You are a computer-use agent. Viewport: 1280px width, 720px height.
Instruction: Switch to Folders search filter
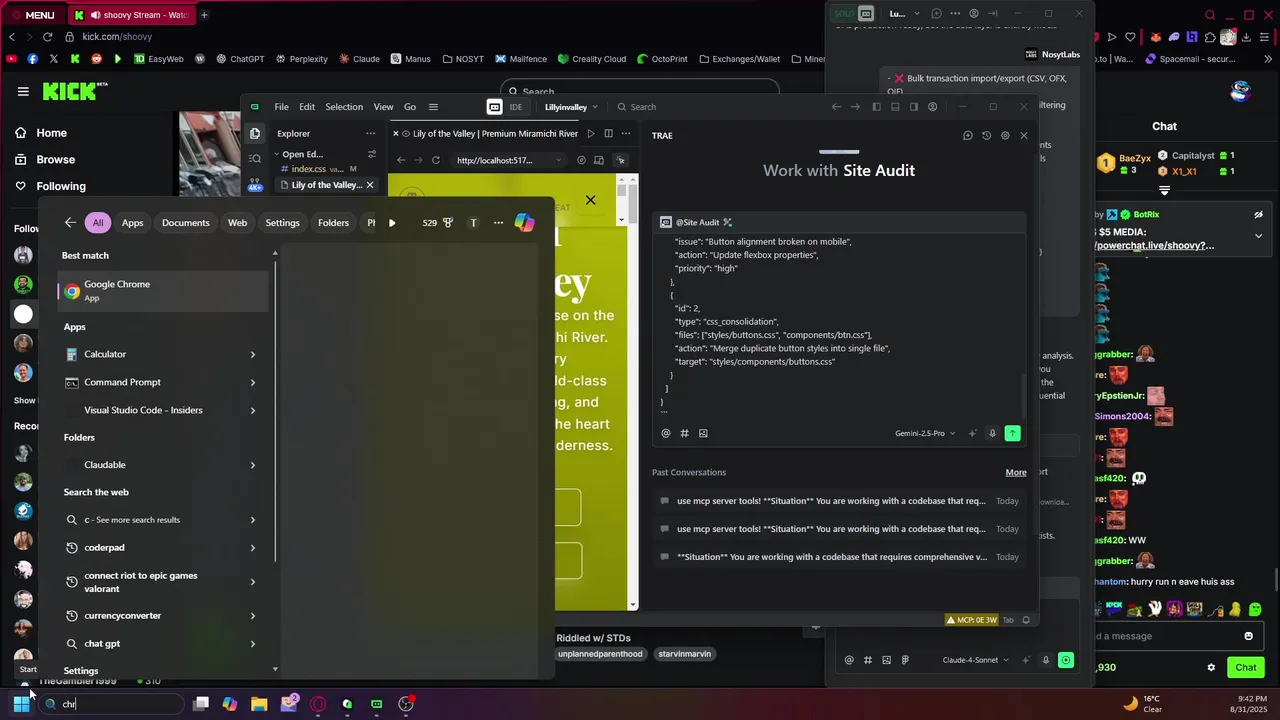[x=333, y=223]
